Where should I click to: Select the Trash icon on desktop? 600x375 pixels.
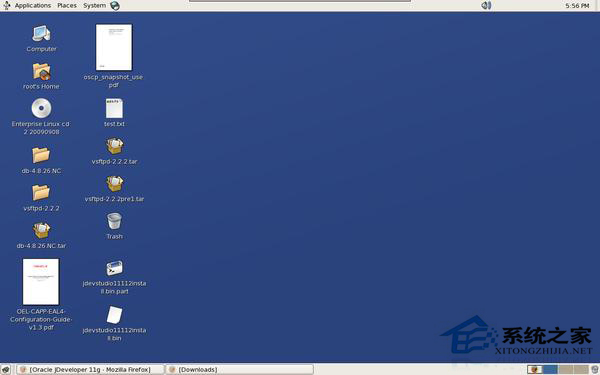(x=114, y=221)
